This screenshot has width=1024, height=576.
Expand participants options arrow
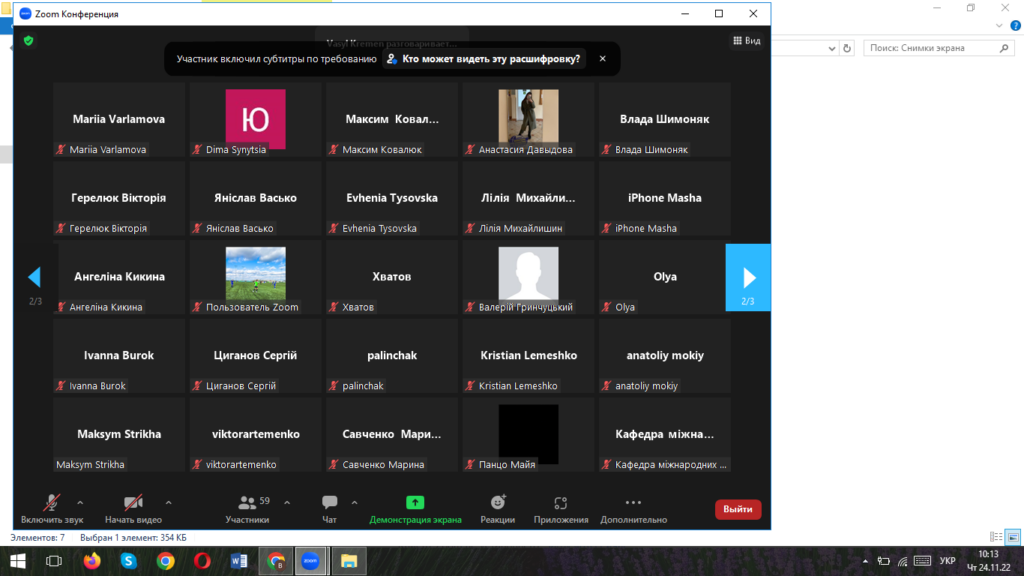point(287,503)
